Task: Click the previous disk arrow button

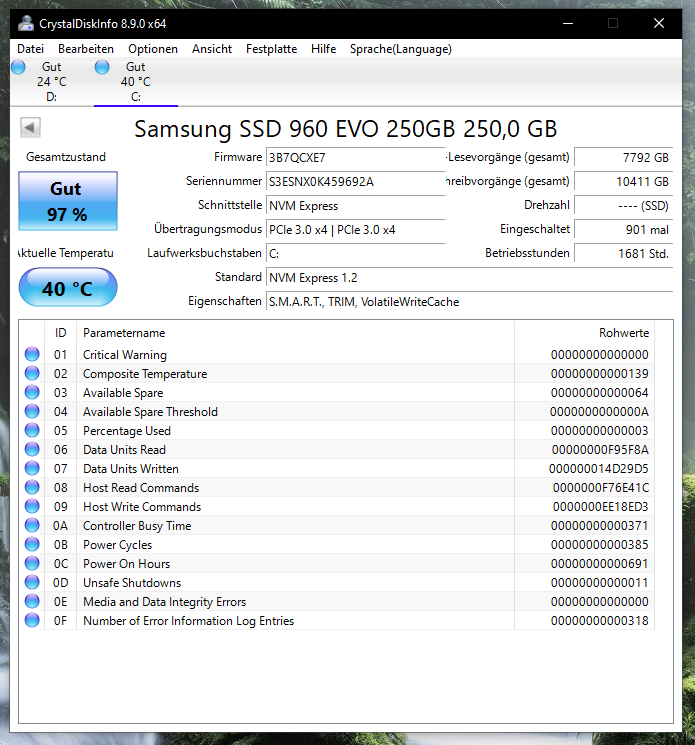Action: point(30,127)
